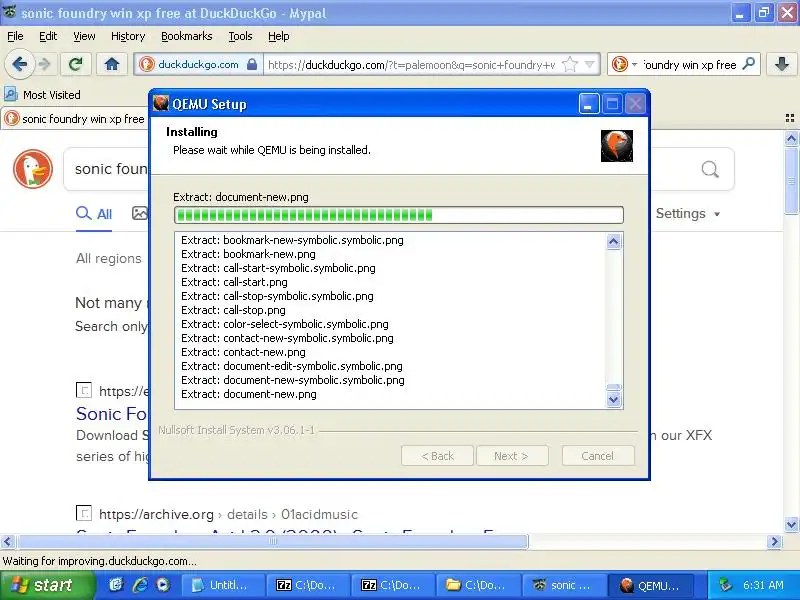
Task: Click the DuckDuckGo logo on the page
Action: pos(33,169)
